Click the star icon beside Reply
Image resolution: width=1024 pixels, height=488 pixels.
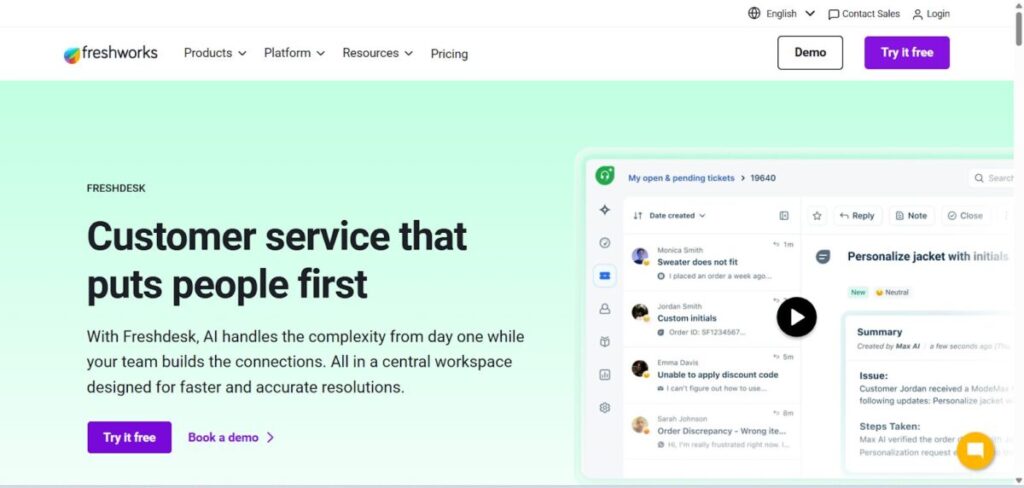[x=817, y=216]
